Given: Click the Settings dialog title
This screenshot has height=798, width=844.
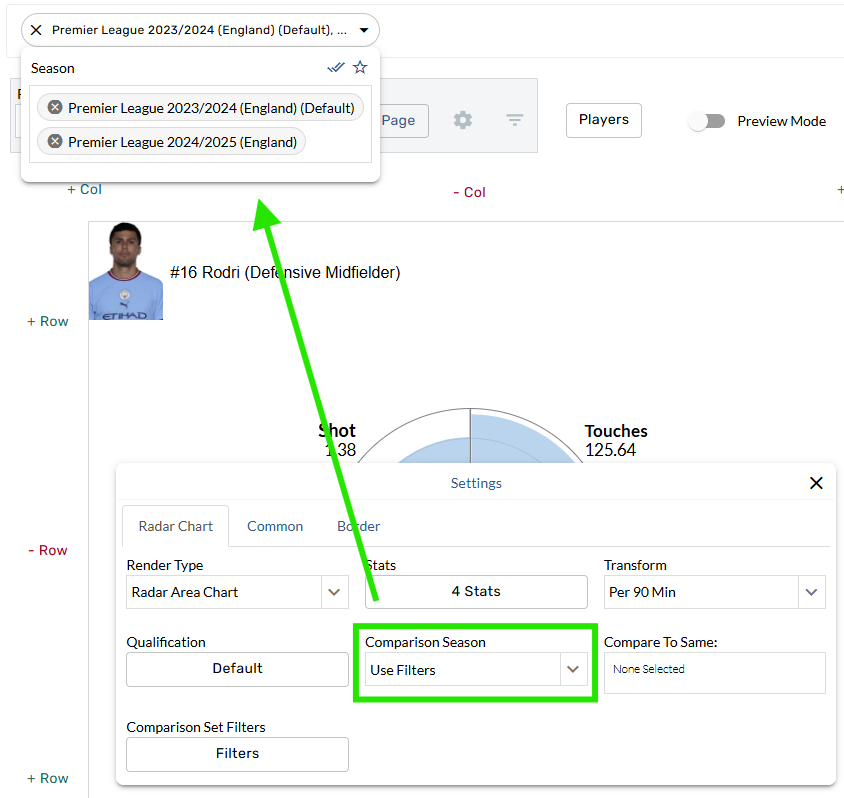Looking at the screenshot, I should point(476,483).
